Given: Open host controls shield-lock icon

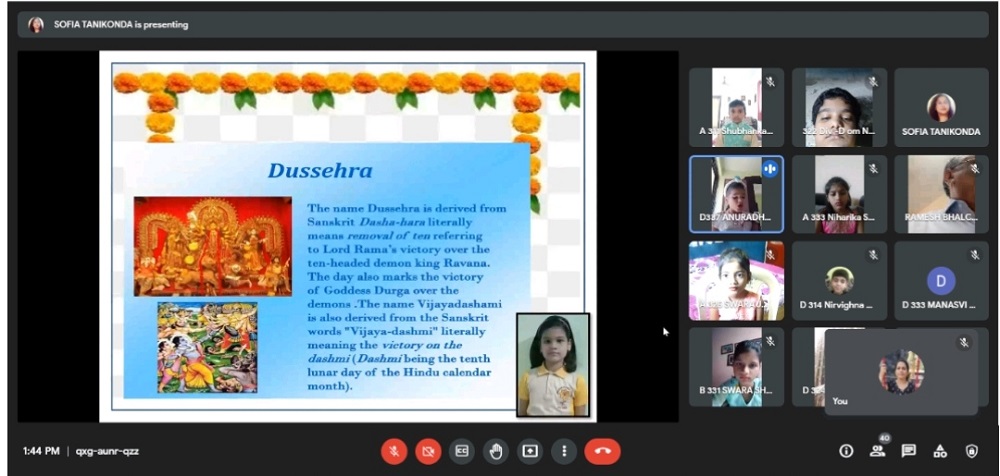Looking at the screenshot, I should tap(970, 451).
